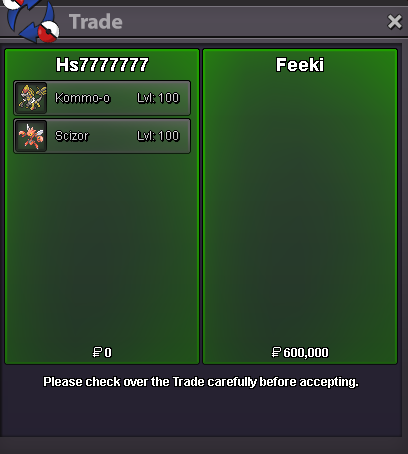Viewport: 408px width, 454px height.
Task: Click the Trade title text
Action: (96, 22)
